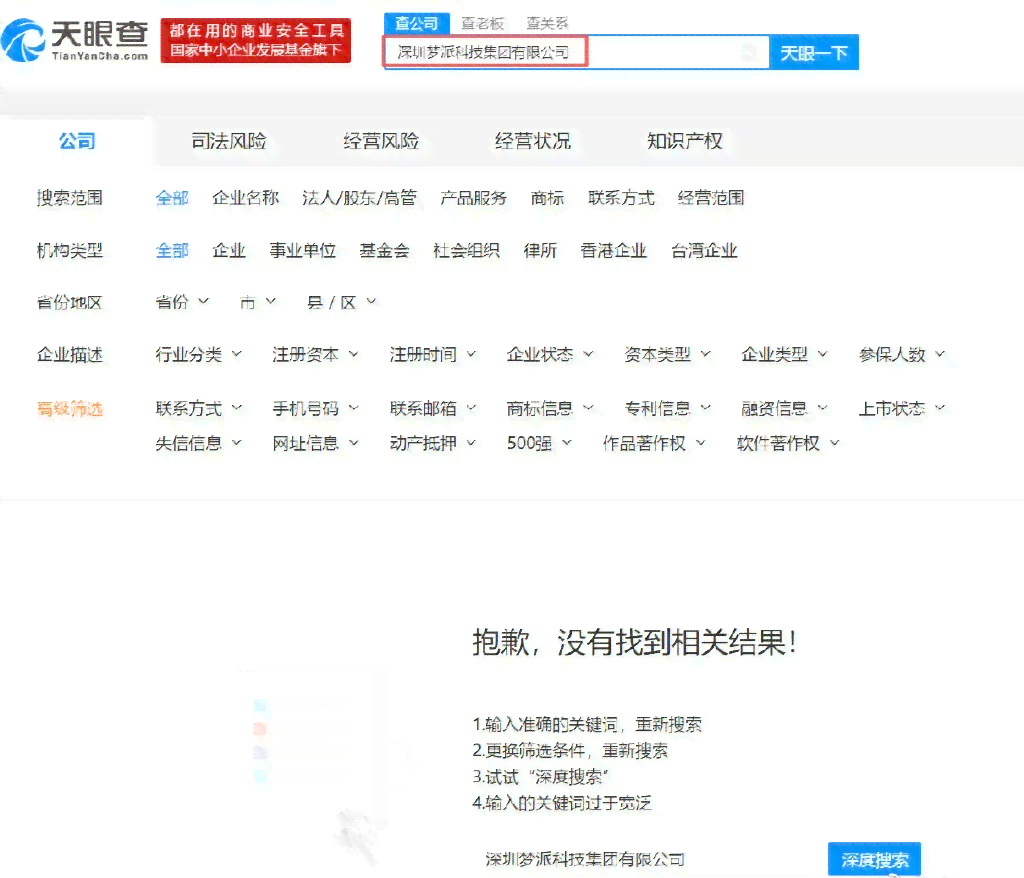Clear the search box with the X icon

coord(750,52)
